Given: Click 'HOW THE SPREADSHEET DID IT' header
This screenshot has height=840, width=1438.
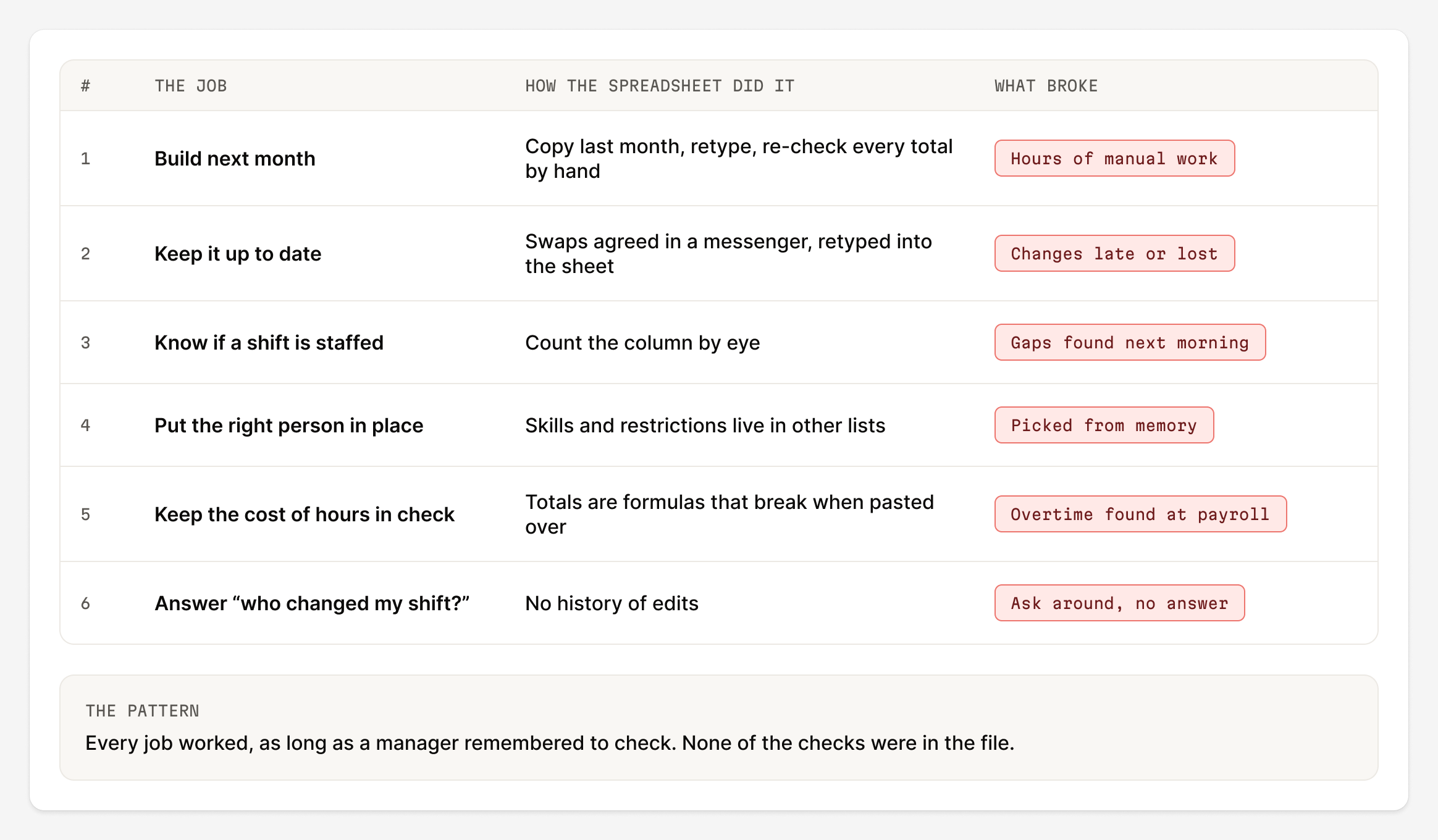Looking at the screenshot, I should [x=660, y=86].
